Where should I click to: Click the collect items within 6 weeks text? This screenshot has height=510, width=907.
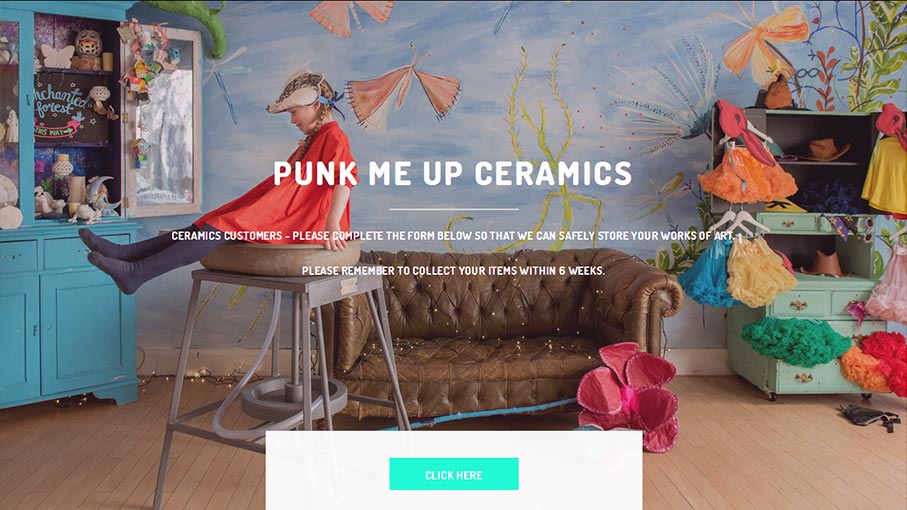(453, 271)
